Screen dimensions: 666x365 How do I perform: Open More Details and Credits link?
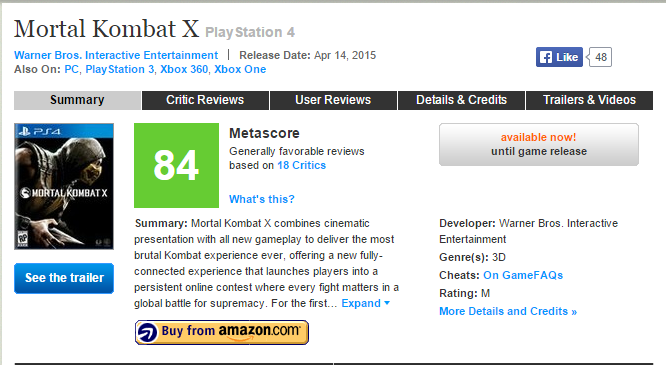click(x=508, y=311)
